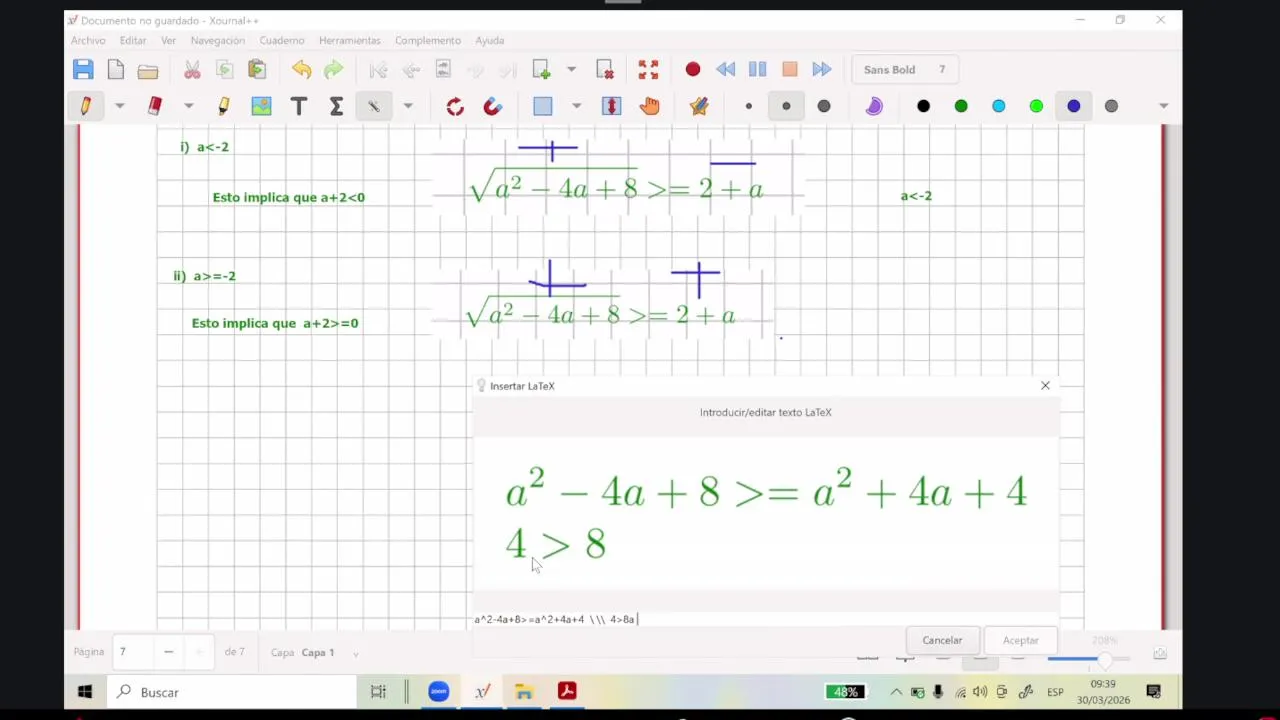Viewport: 1280px width, 720px height.
Task: Go to first page icon
Action: tap(378, 70)
